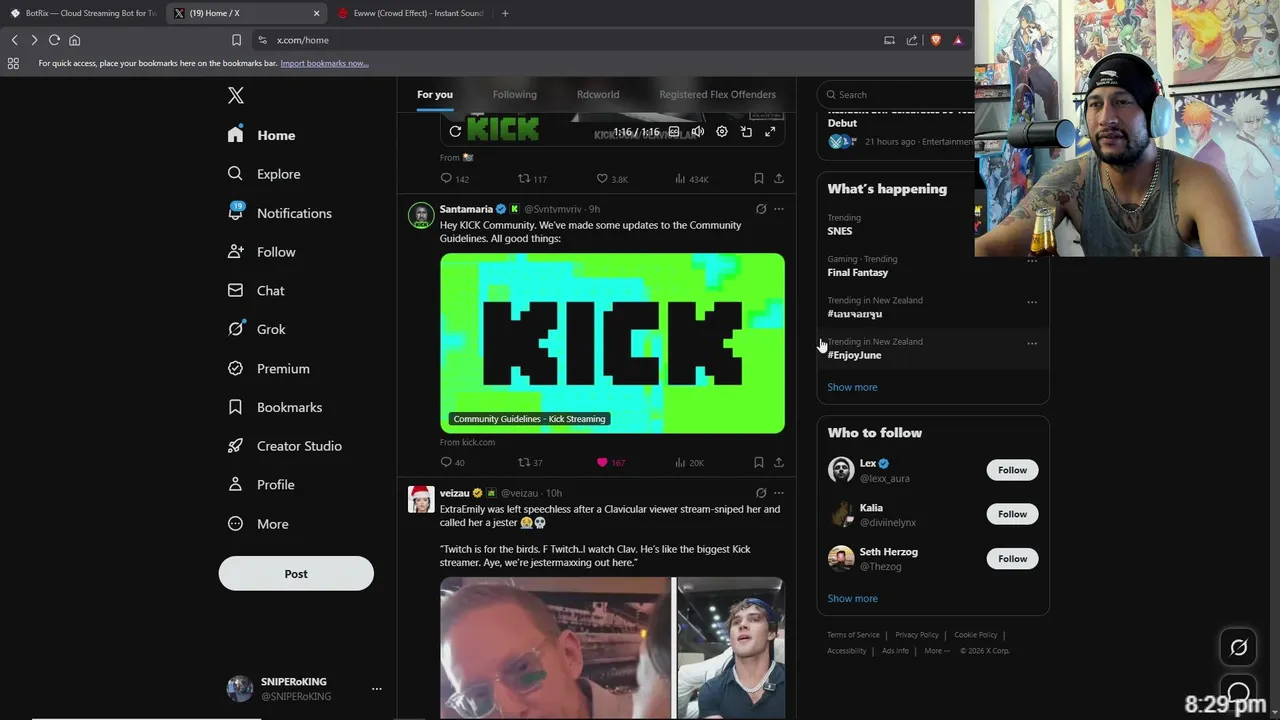Switch to Ewww Crowd Effect browser tab
This screenshot has width=1280, height=720.
click(411, 13)
